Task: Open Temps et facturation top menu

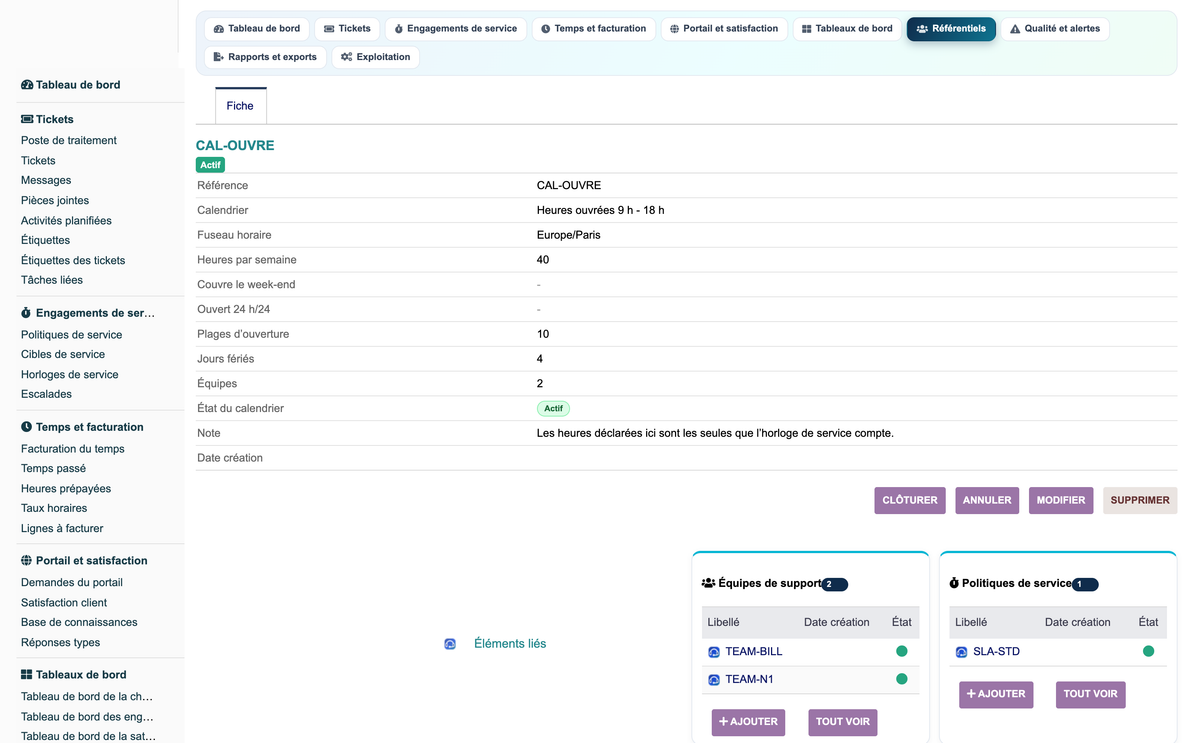Action: tap(594, 29)
